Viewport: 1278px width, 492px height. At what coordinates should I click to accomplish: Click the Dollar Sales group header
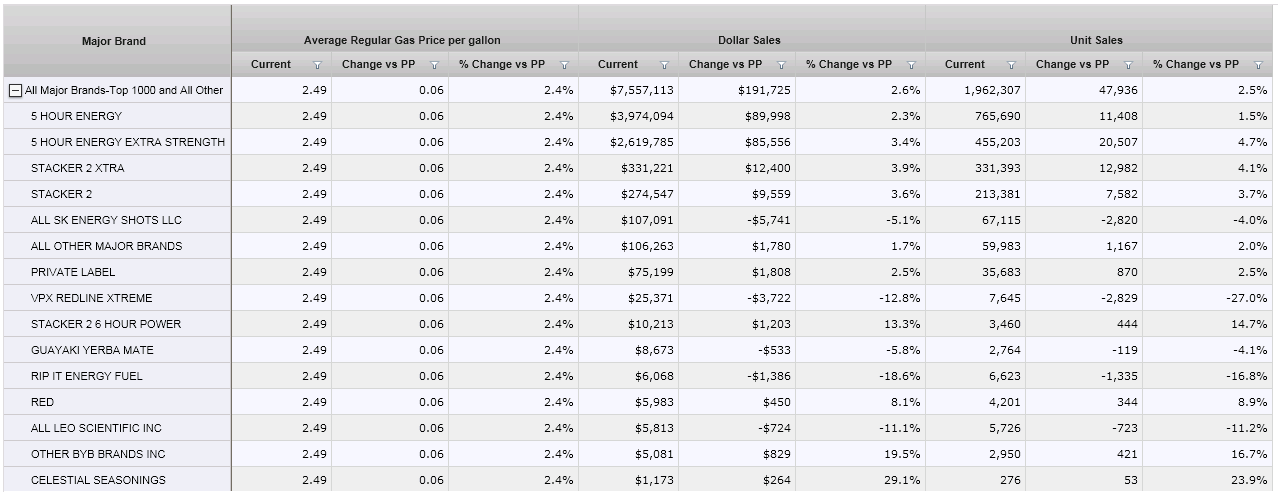749,40
